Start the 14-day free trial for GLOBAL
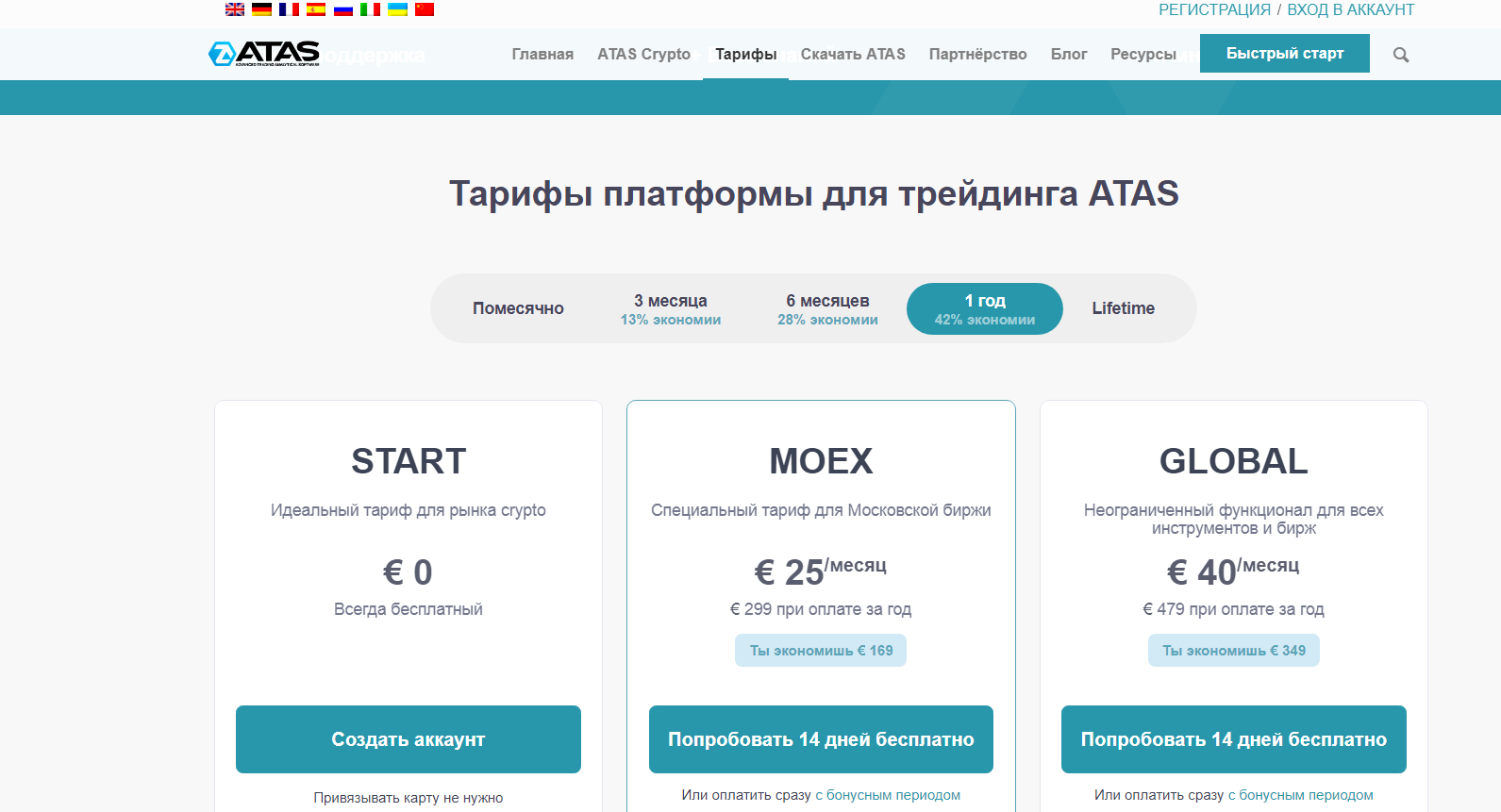This screenshot has width=1501, height=812. pos(1234,739)
